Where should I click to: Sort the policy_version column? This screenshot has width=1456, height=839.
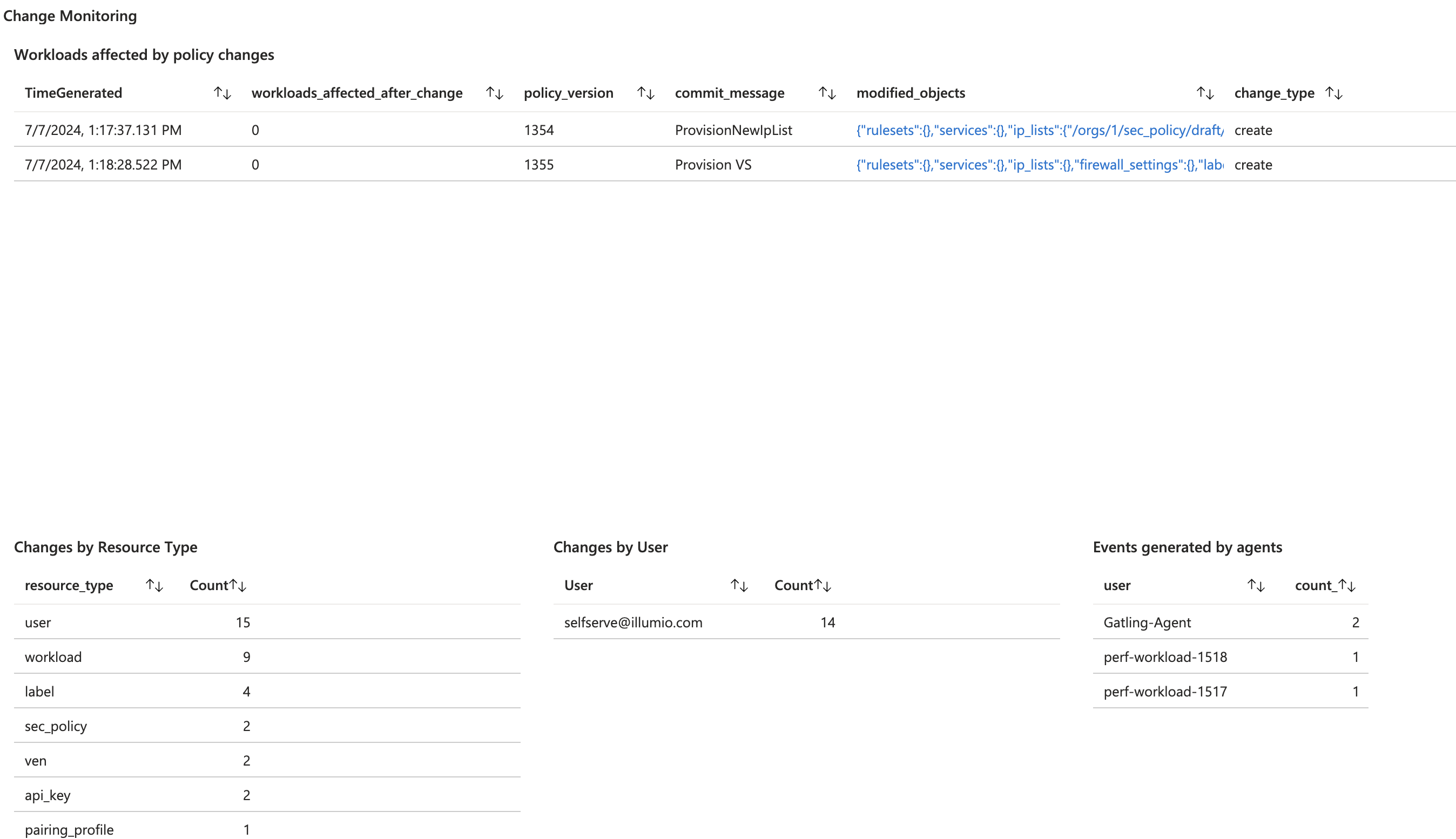tap(646, 93)
